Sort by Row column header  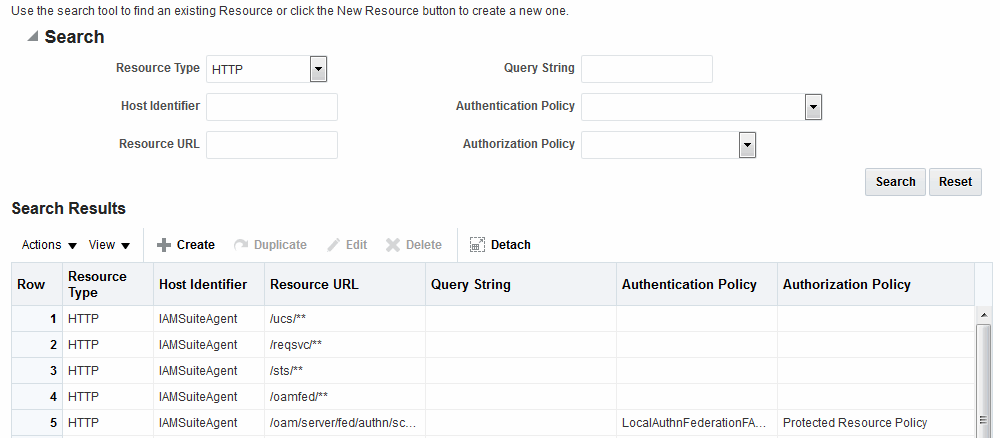tap(36, 284)
